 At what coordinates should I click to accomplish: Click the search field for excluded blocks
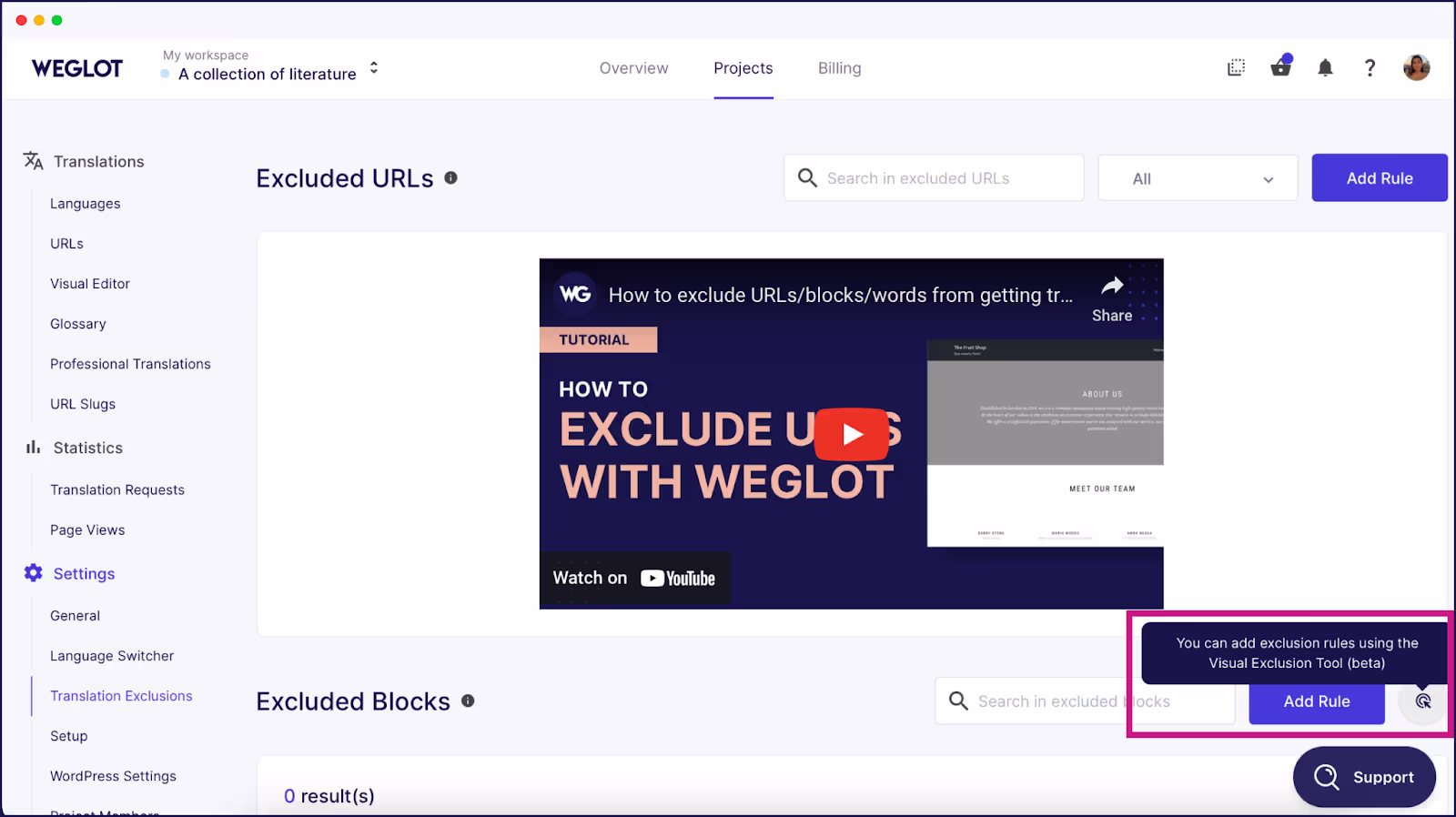[1085, 701]
